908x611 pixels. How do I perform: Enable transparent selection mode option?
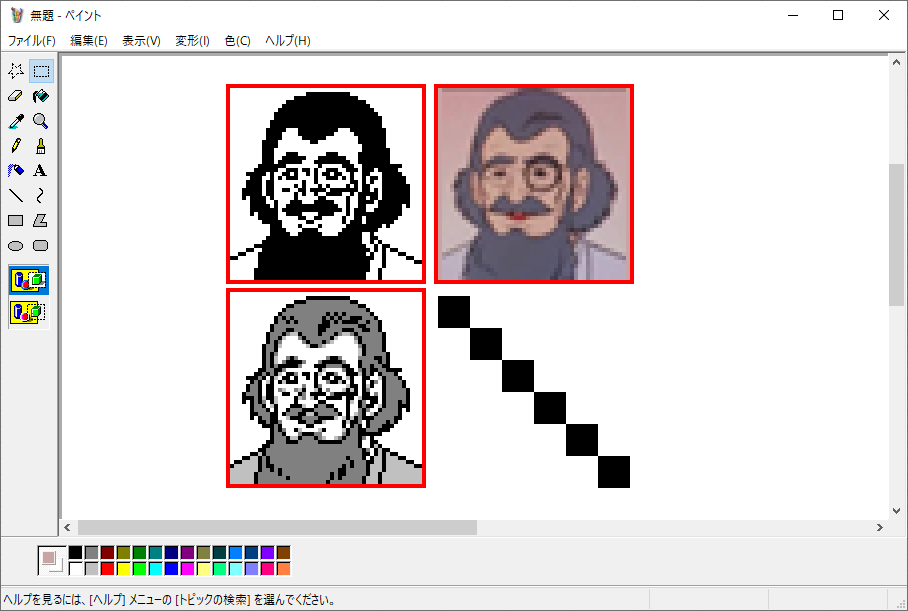(29, 312)
